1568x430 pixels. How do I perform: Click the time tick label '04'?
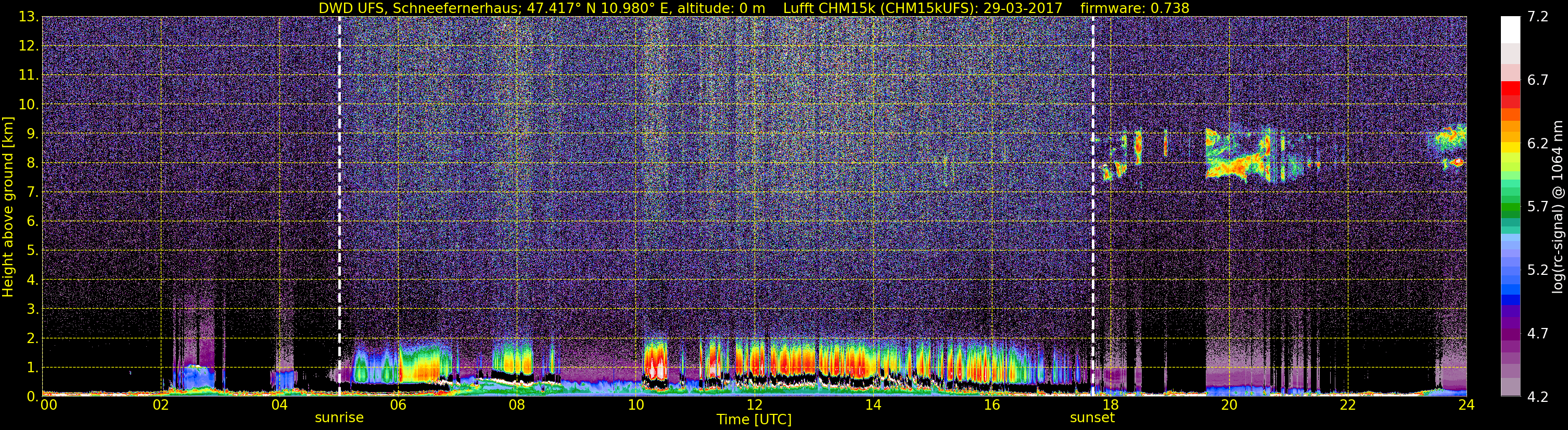point(279,405)
